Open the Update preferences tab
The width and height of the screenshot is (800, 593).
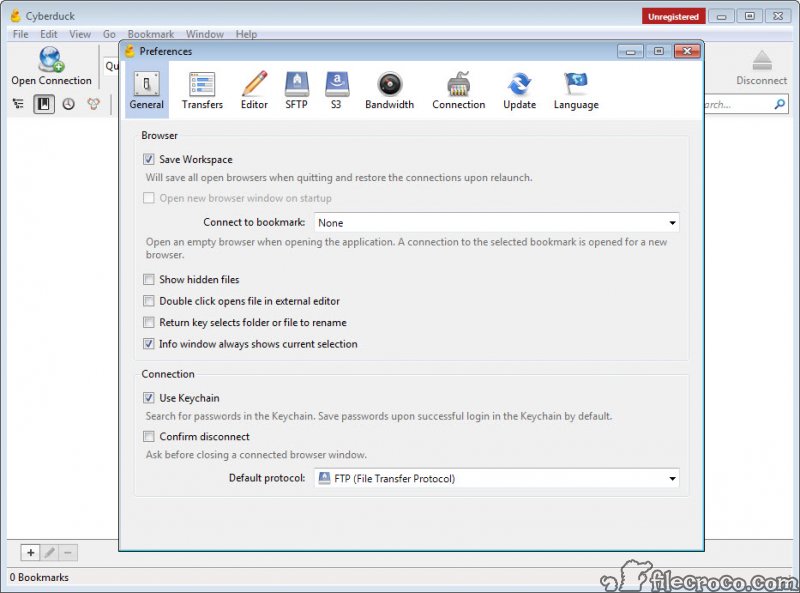[x=519, y=90]
